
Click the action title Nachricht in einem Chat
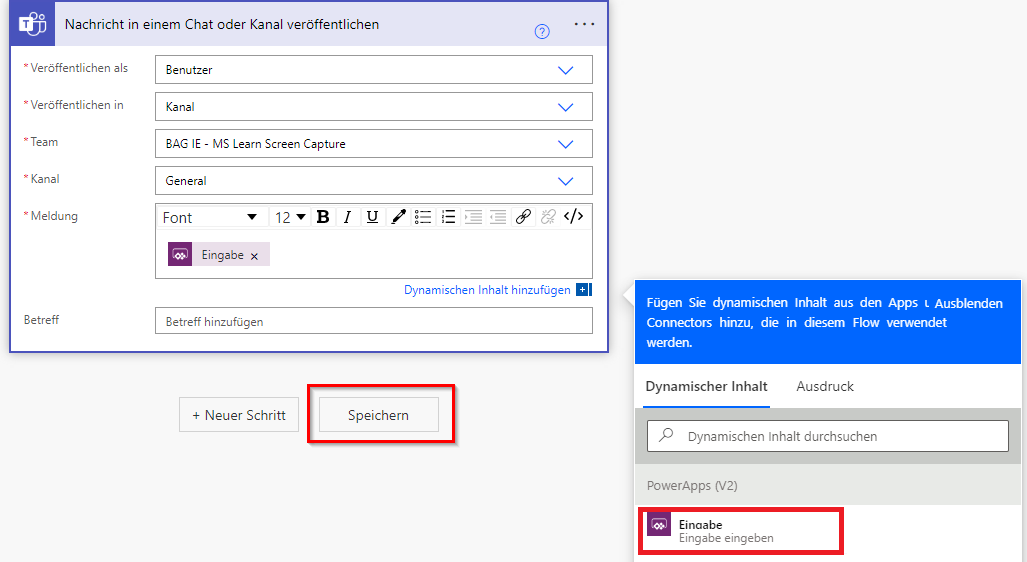coord(222,24)
